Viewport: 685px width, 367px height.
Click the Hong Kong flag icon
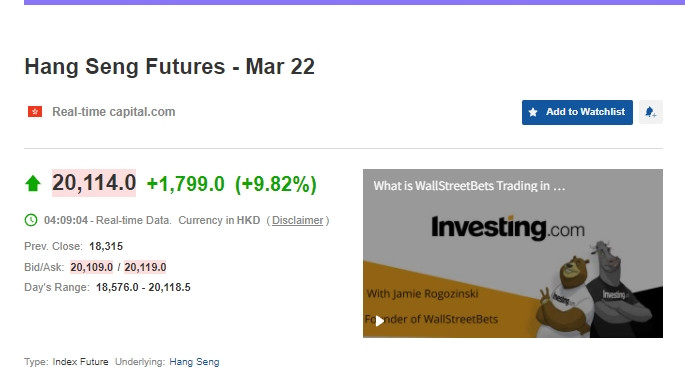tap(35, 112)
